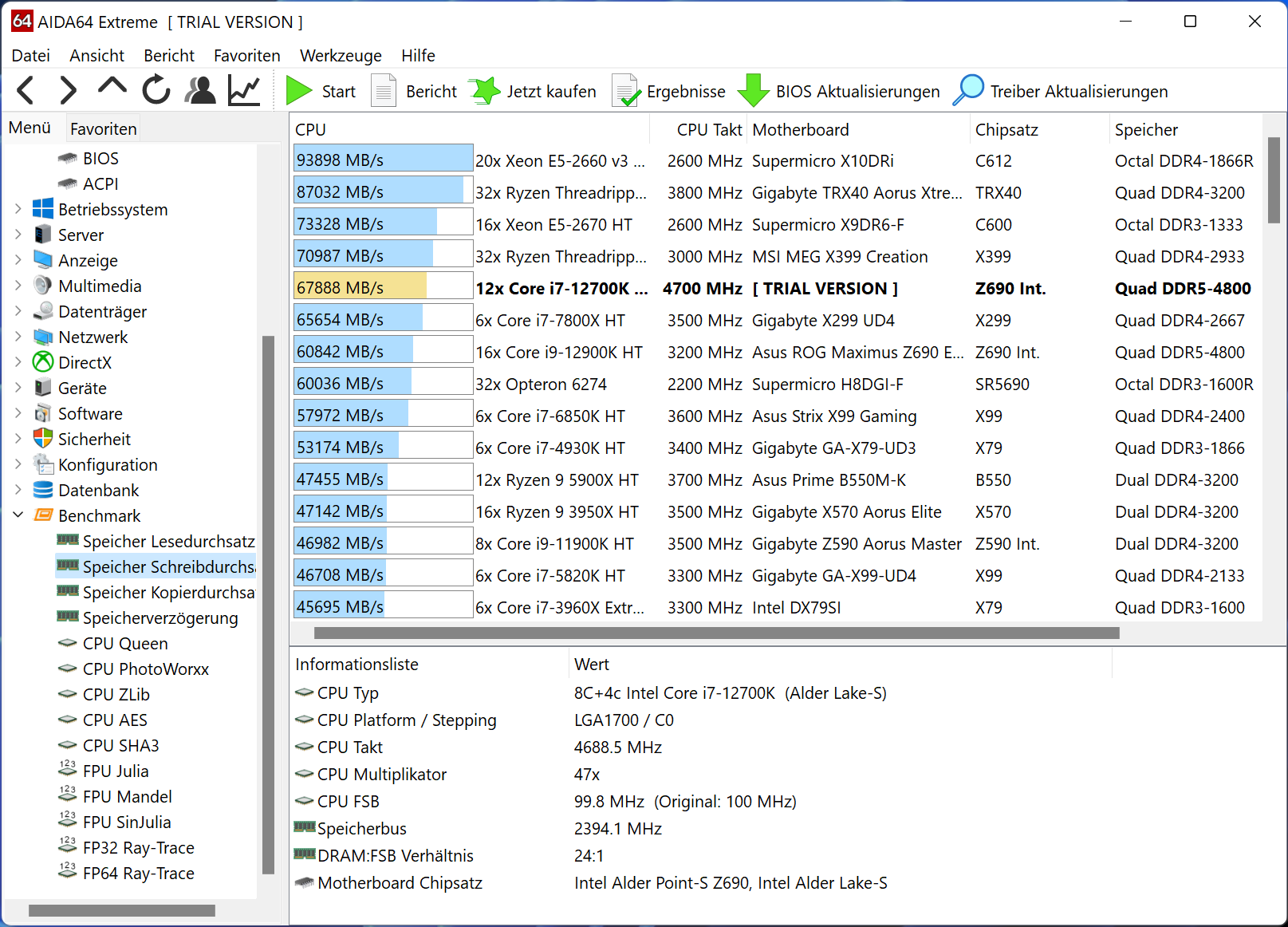Click the Speicher Leseurchsatz memory icon
The image size is (1288, 927).
[67, 541]
